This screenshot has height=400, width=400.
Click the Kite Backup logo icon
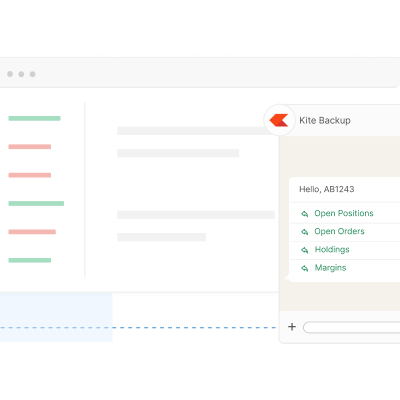click(x=279, y=120)
